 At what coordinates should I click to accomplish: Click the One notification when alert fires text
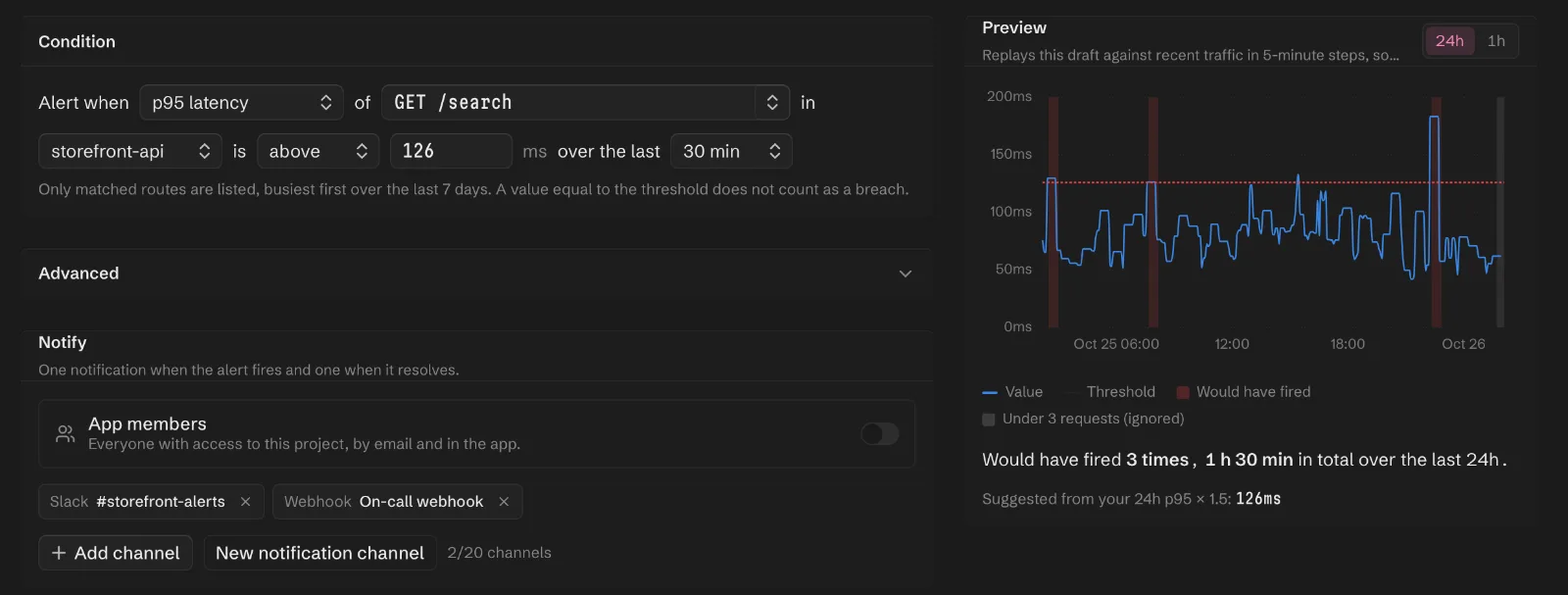tap(248, 370)
